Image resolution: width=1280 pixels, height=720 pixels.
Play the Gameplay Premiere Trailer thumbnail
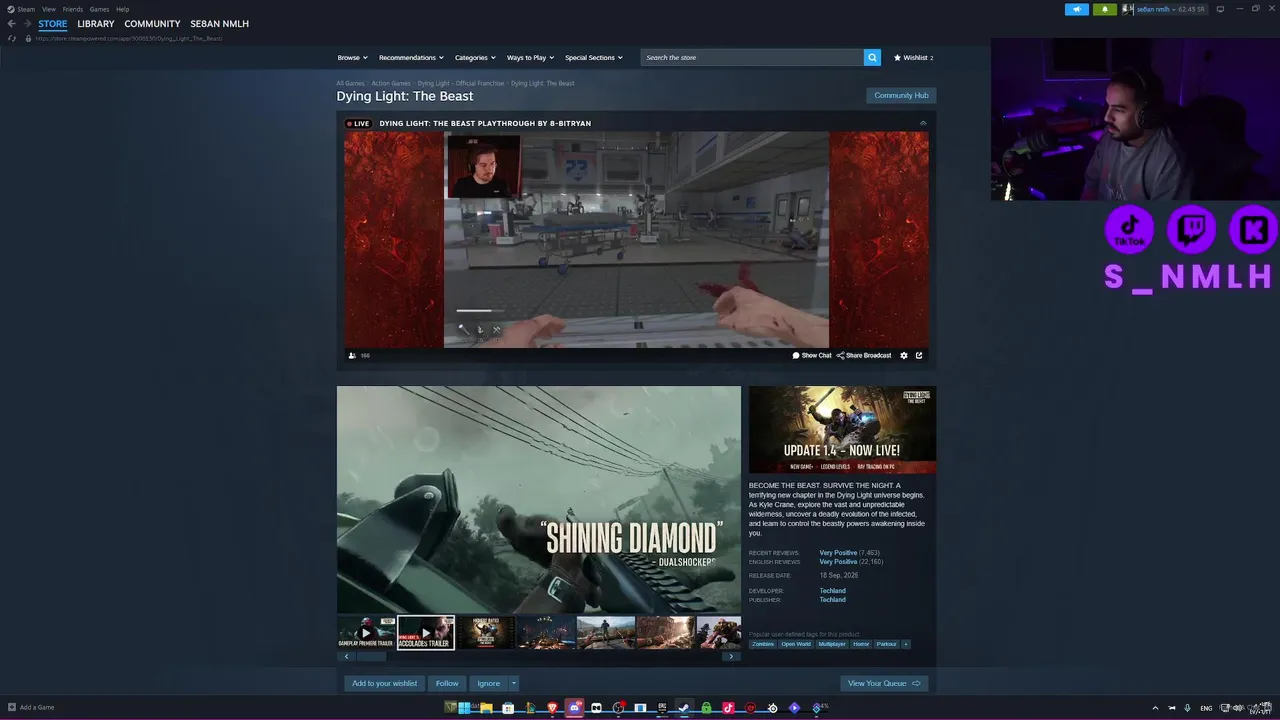coord(366,632)
